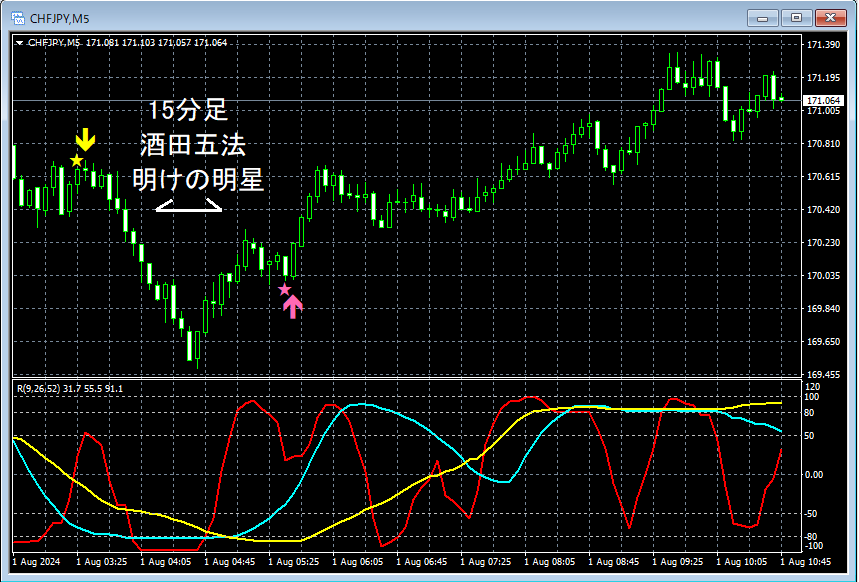Screen dimensions: 859x582
Task: Click the 1 Aug 04:05 time label
Action: coord(165,562)
